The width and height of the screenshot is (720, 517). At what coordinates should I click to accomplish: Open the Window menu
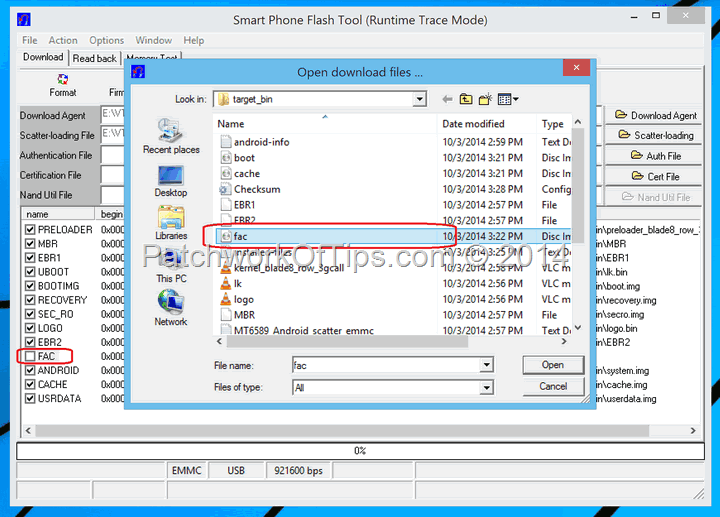click(x=153, y=40)
